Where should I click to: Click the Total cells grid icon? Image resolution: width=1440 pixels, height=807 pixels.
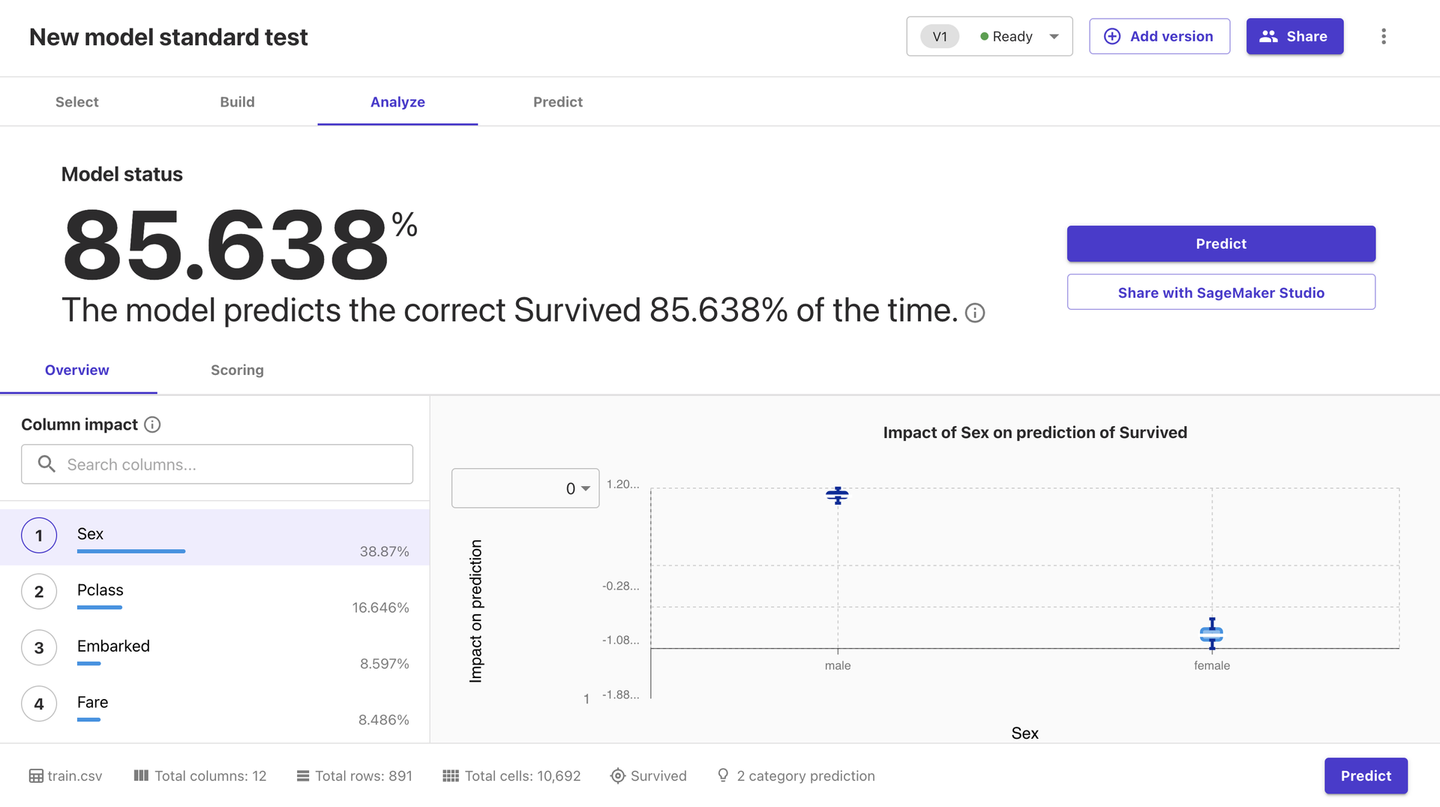tap(450, 776)
